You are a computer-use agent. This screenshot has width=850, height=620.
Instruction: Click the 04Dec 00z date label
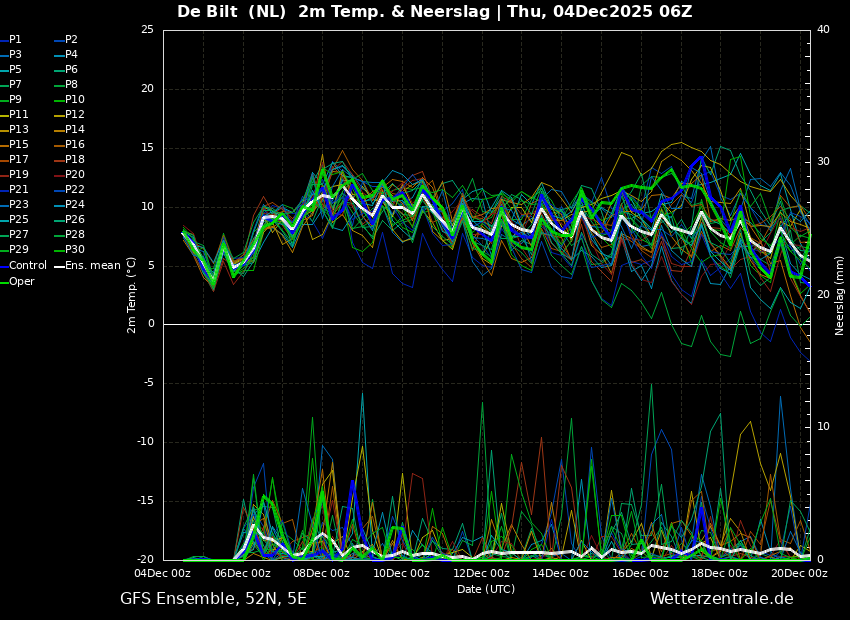pos(162,574)
